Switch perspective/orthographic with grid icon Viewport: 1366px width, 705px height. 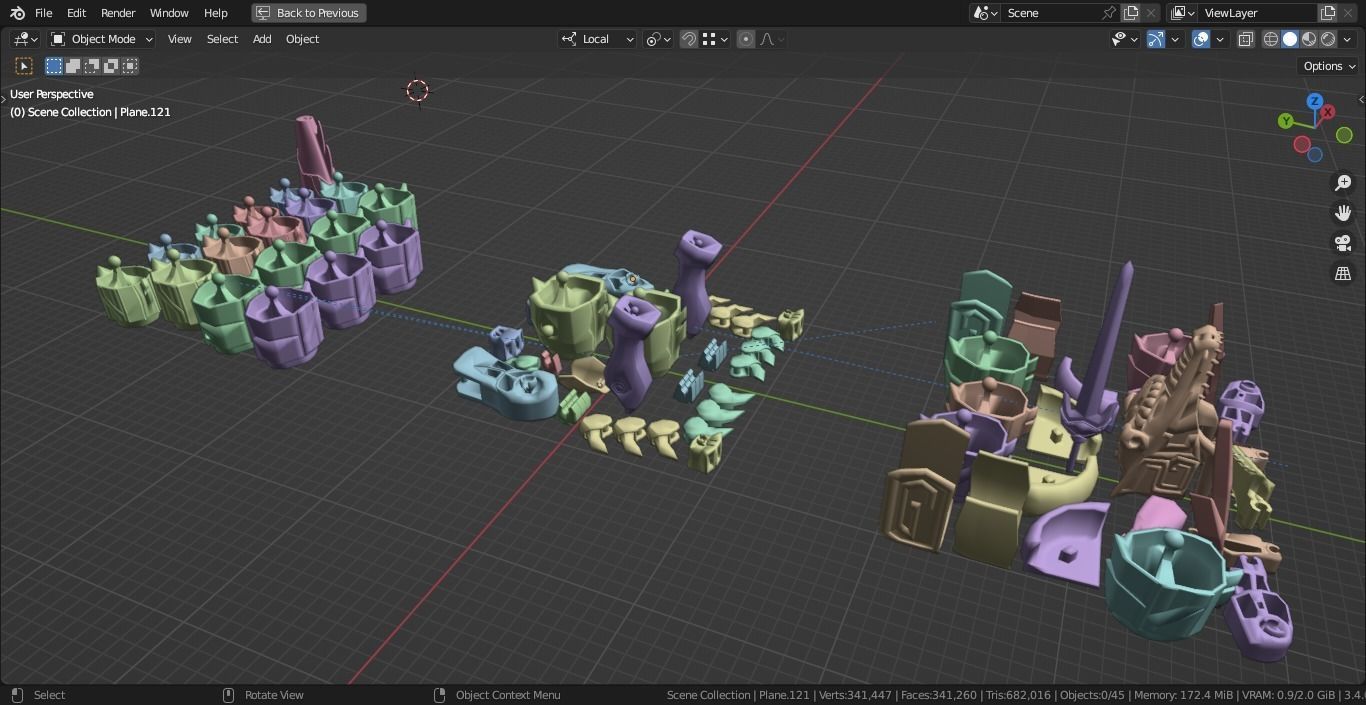click(x=1343, y=273)
